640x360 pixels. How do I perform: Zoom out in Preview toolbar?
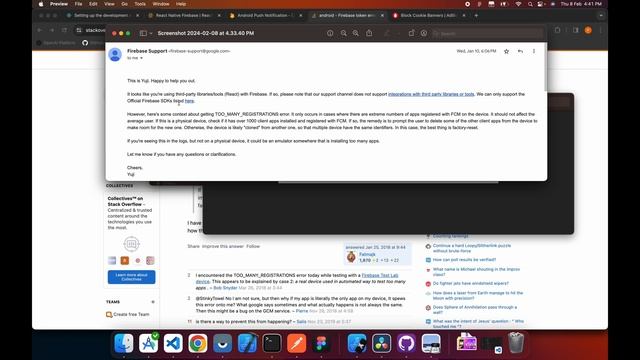(x=344, y=33)
